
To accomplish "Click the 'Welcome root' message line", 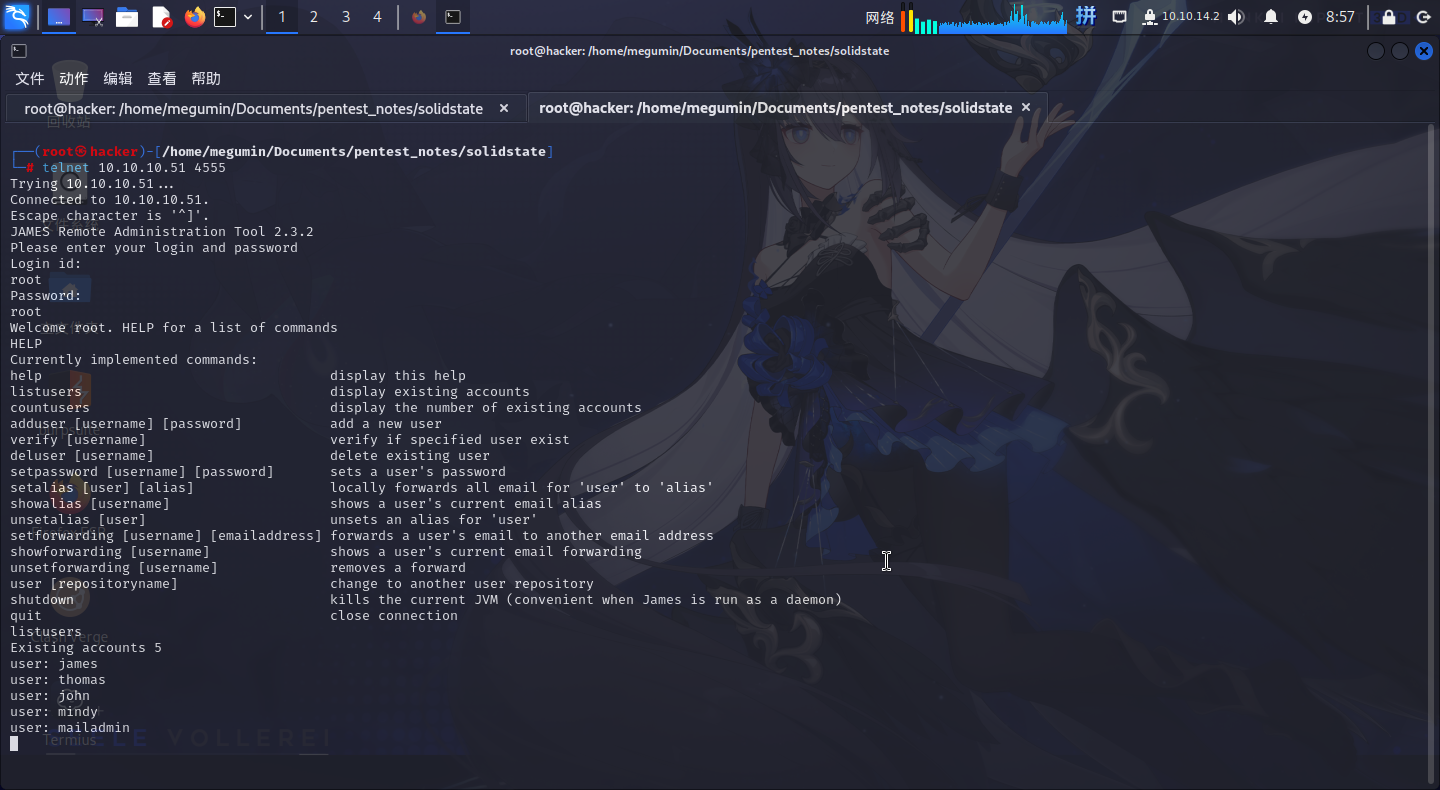I will [174, 328].
